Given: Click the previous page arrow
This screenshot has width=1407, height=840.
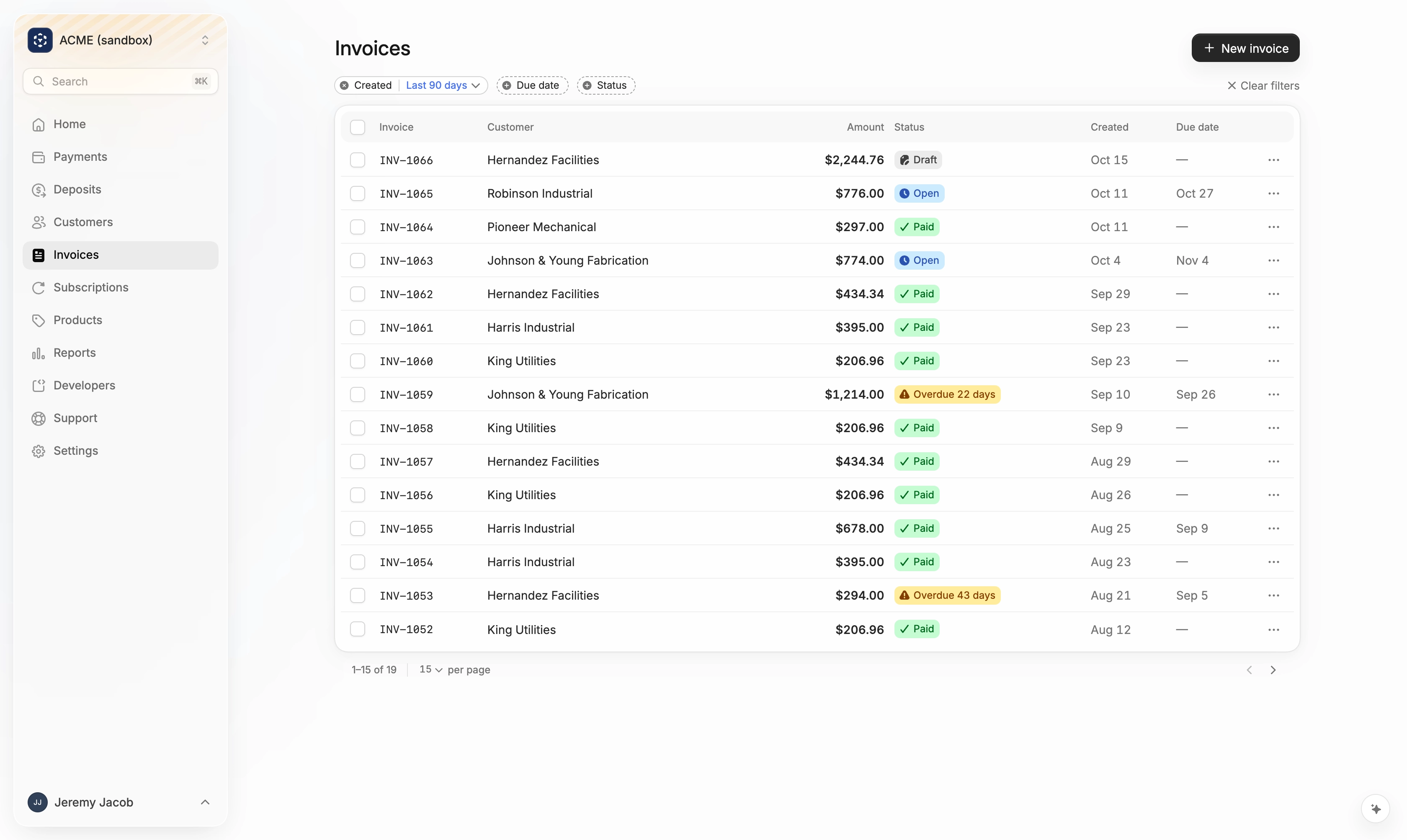Looking at the screenshot, I should (x=1249, y=670).
